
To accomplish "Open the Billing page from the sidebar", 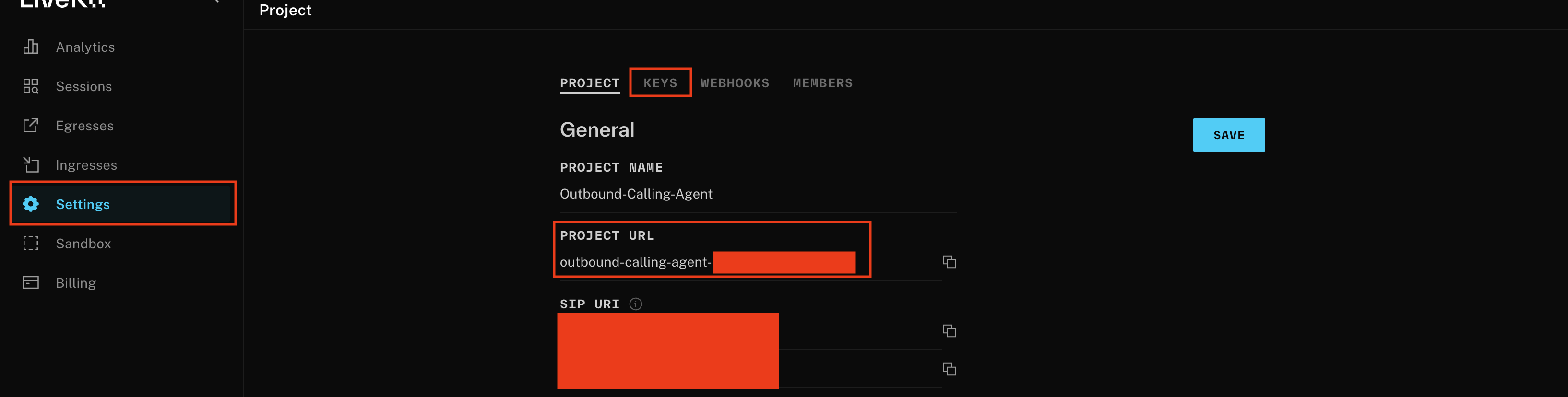I will click(76, 282).
